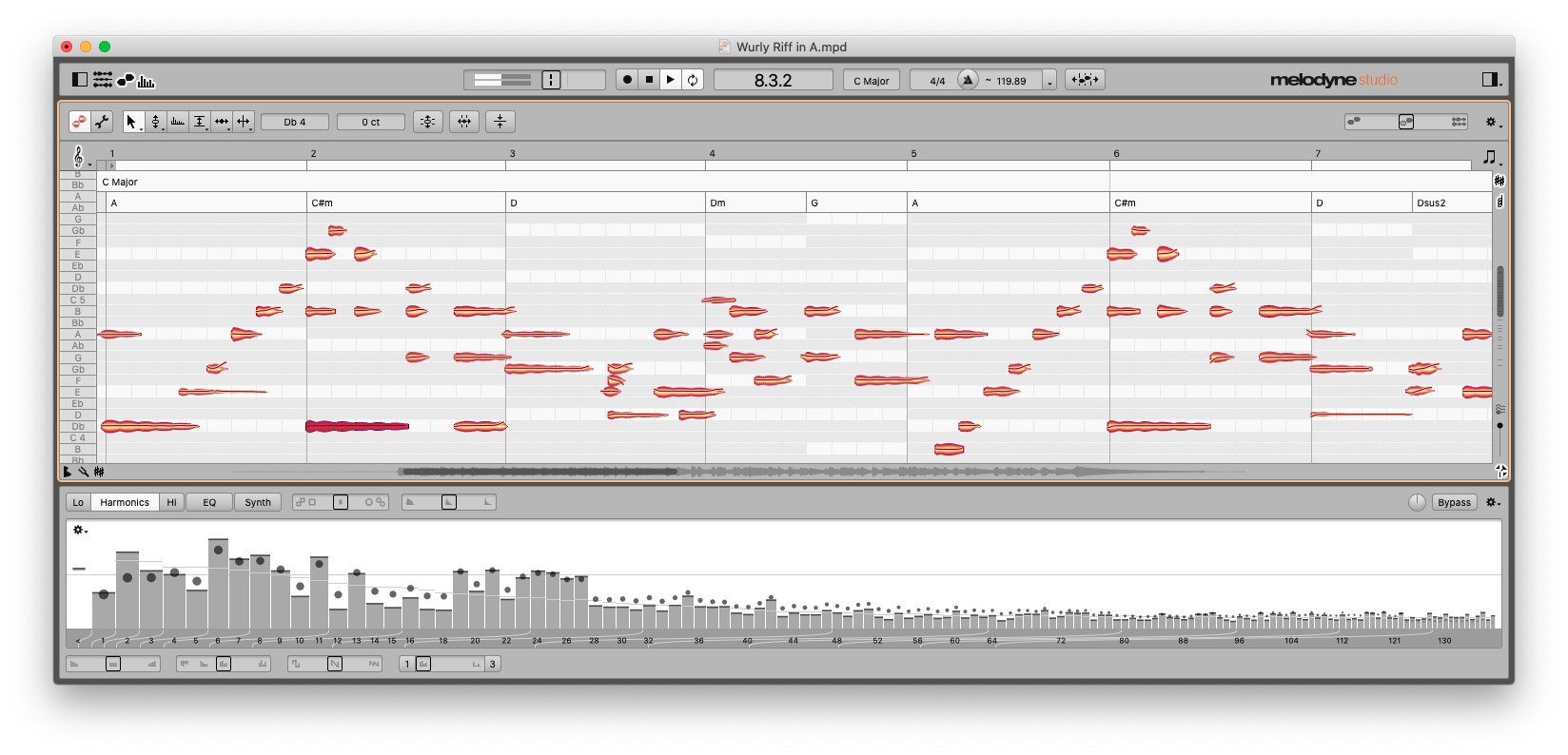The image size is (1568, 755).
Task: Switch to the Synth tab
Action: click(258, 502)
